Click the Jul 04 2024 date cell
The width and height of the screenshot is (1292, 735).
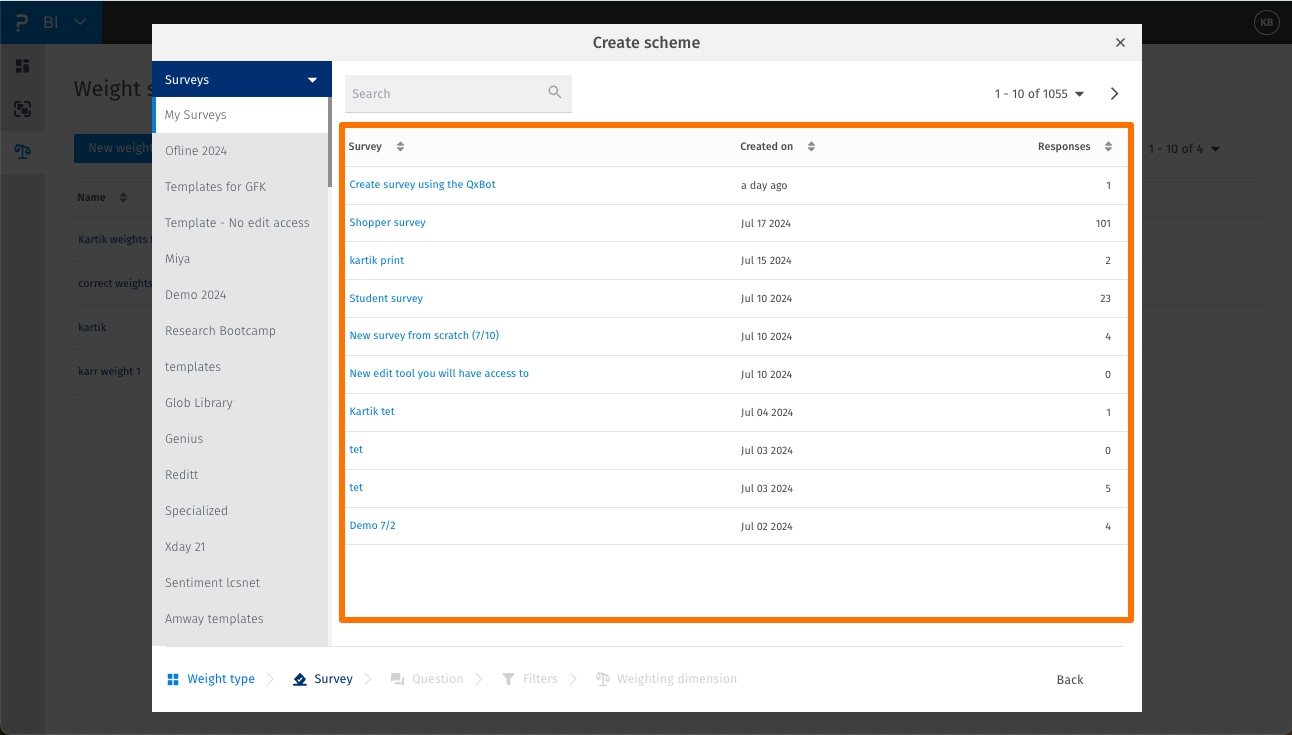coord(767,413)
